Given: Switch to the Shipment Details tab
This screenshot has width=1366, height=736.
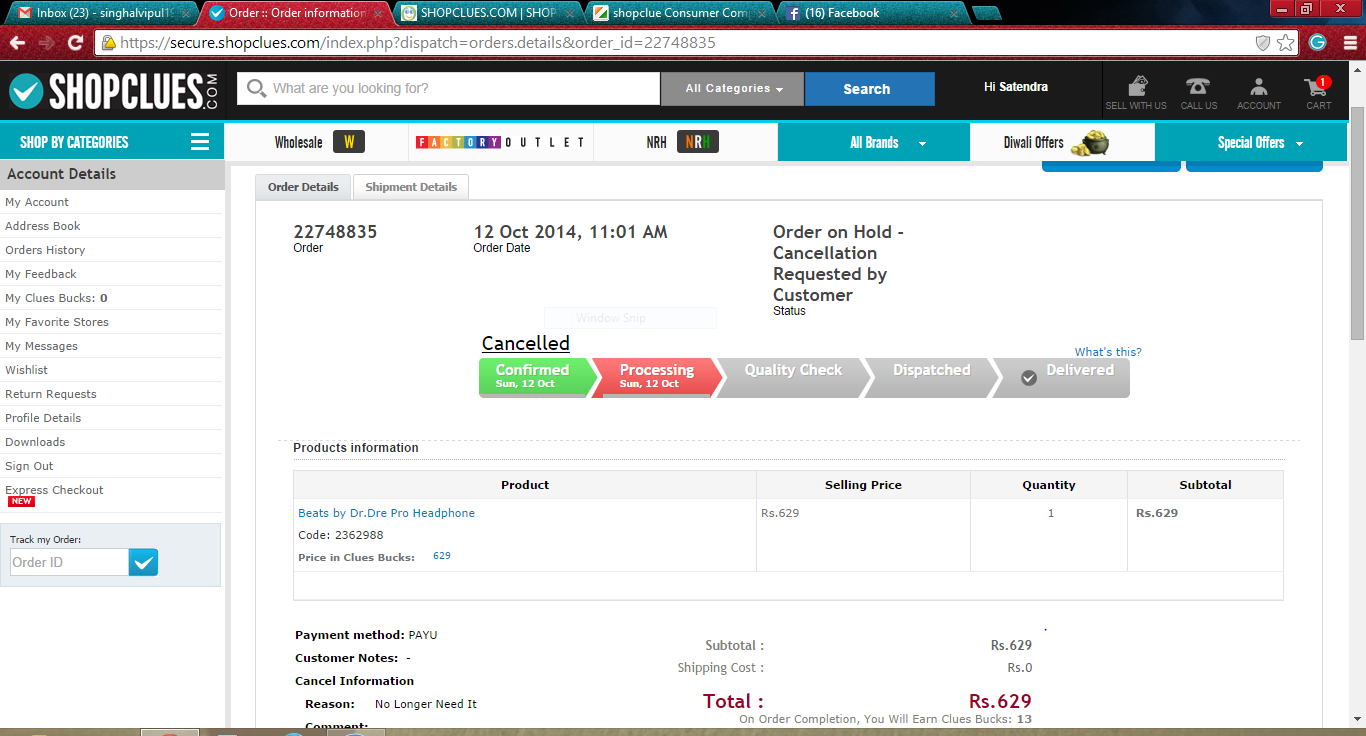Looking at the screenshot, I should click(411, 187).
